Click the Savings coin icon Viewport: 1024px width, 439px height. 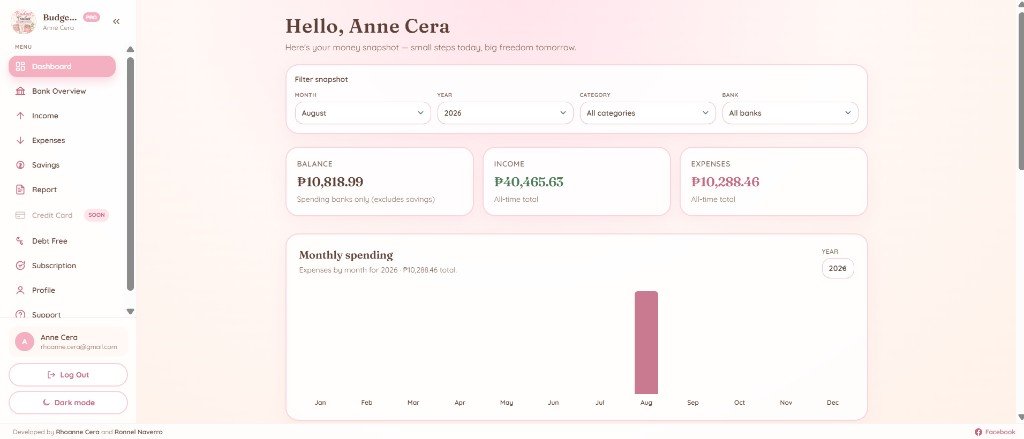(x=20, y=165)
